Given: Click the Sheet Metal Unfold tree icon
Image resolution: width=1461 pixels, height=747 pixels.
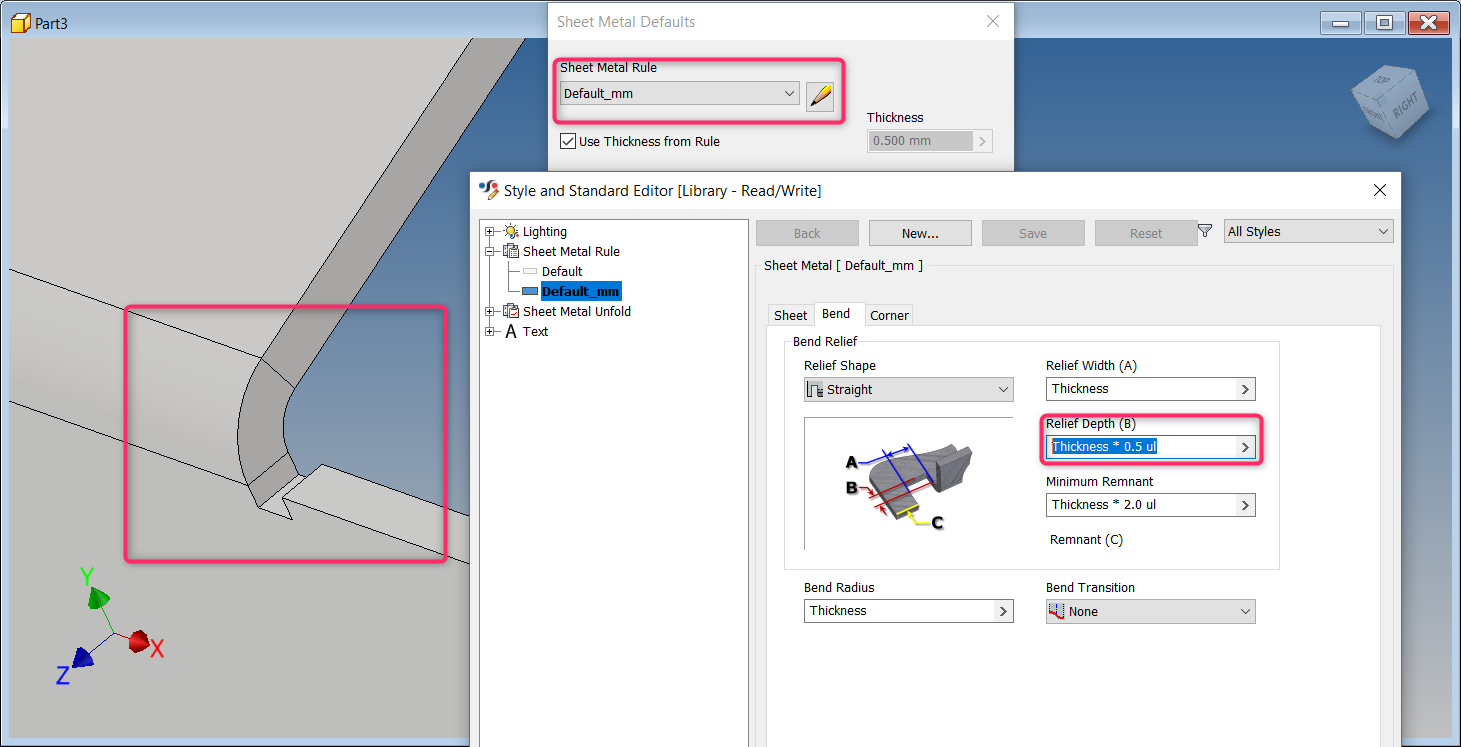Looking at the screenshot, I should [x=511, y=311].
